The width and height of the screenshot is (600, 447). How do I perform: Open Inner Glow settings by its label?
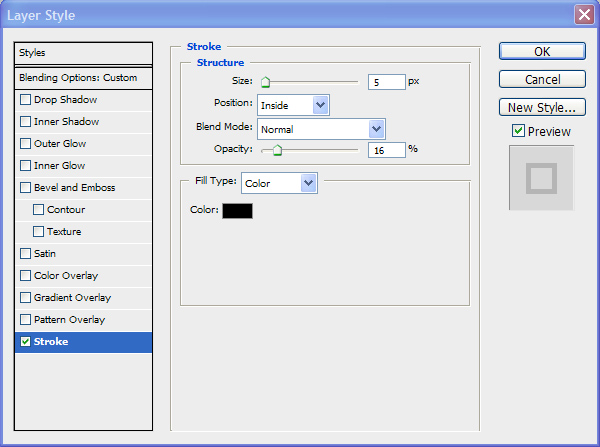(x=59, y=166)
